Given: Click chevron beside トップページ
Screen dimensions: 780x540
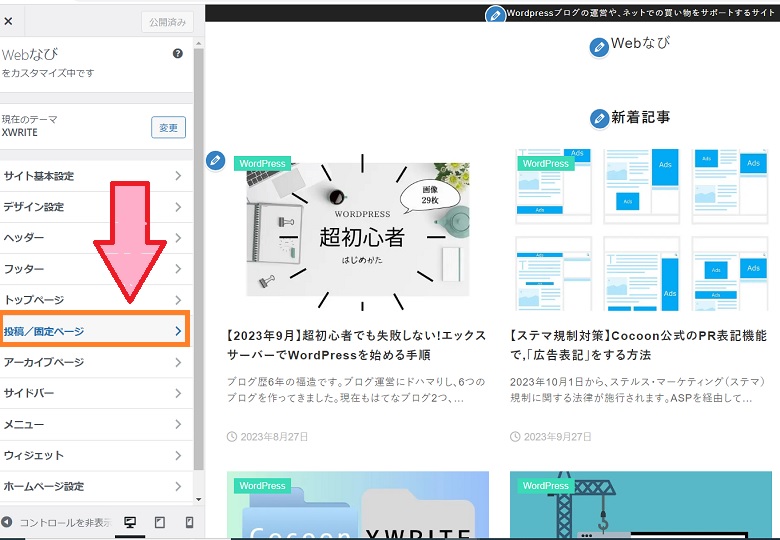Looking at the screenshot, I should [x=178, y=300].
